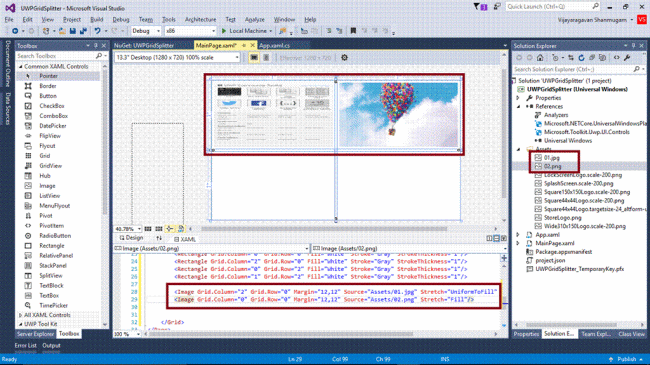Switch to Server Explorer tab

click(35, 334)
